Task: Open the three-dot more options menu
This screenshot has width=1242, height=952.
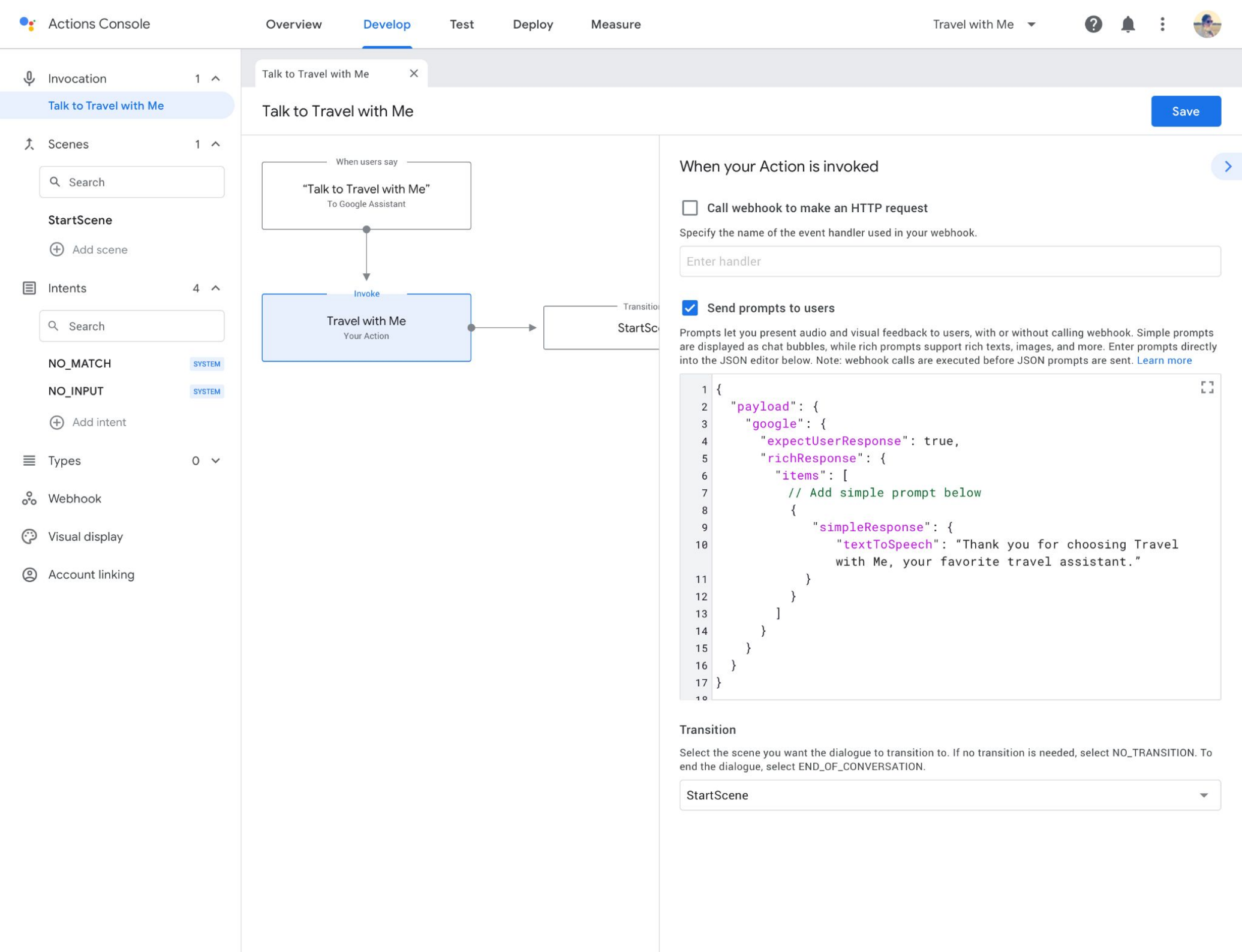Action: click(x=1162, y=24)
